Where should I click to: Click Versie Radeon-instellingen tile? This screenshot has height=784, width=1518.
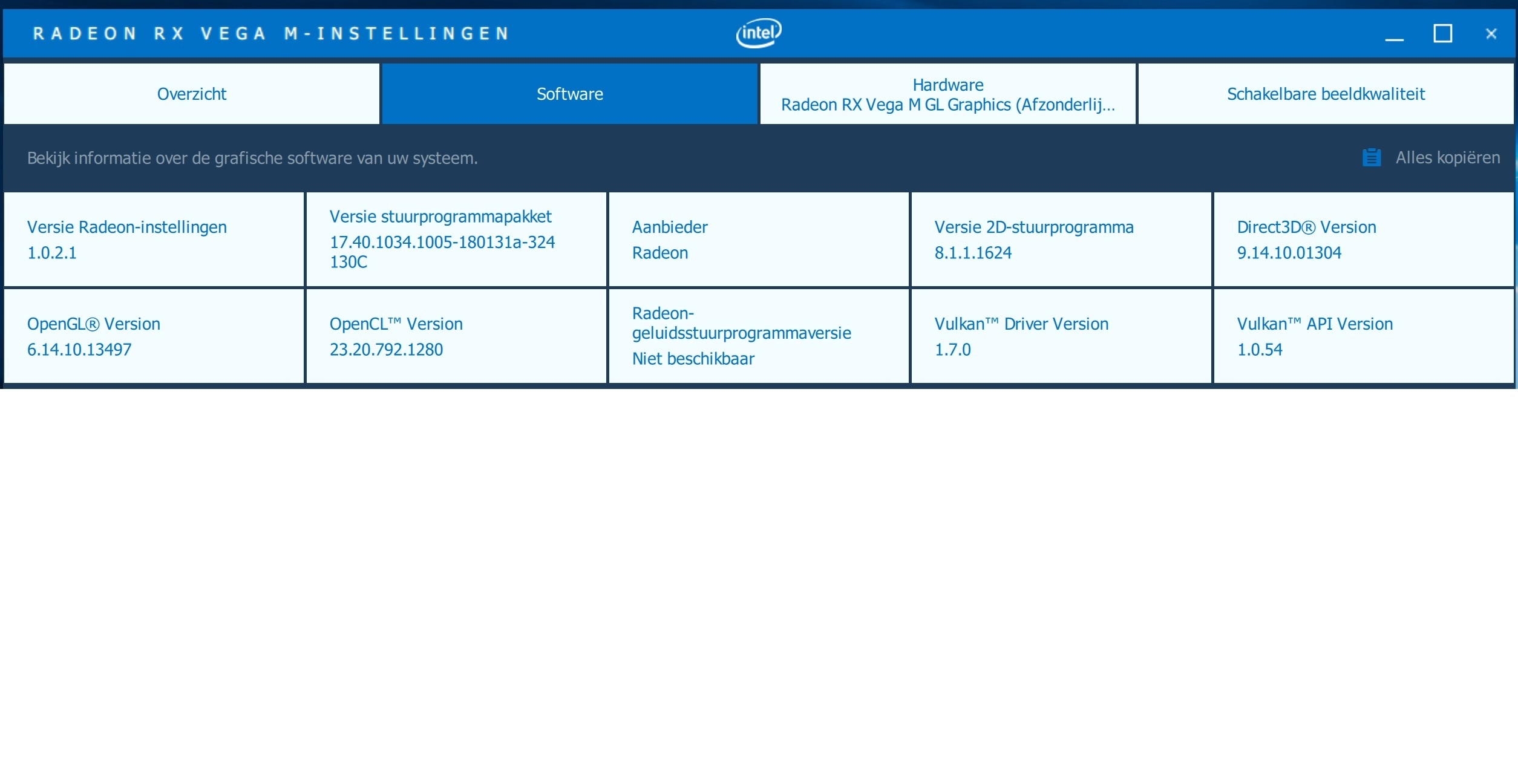(x=154, y=240)
